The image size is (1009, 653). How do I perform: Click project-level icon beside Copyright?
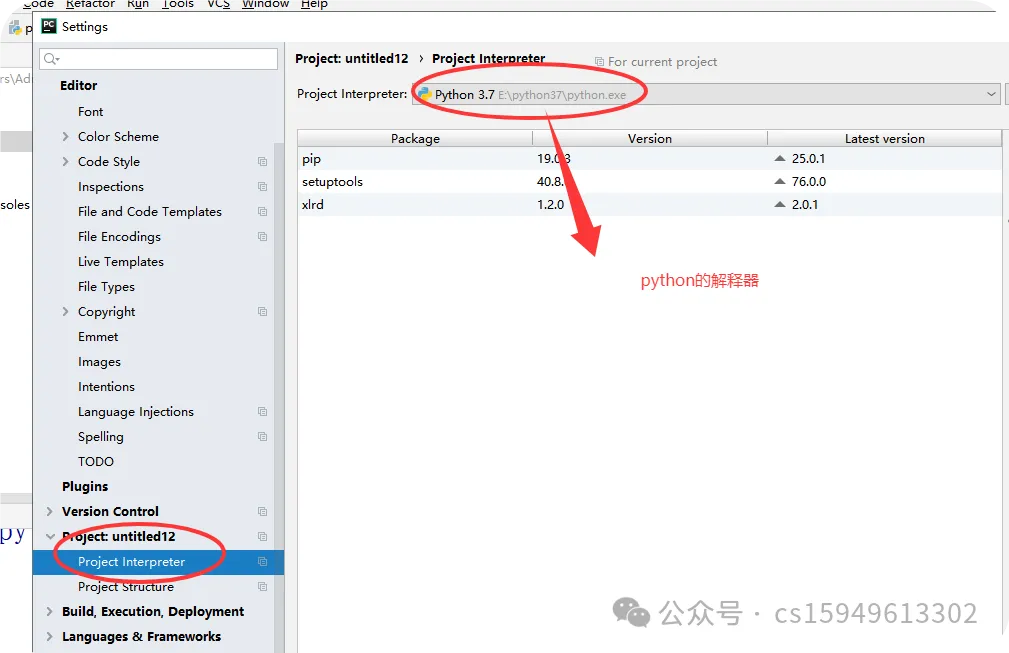coord(263,311)
